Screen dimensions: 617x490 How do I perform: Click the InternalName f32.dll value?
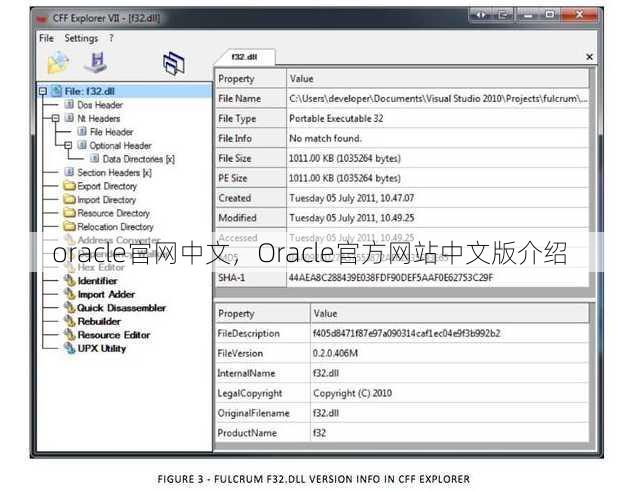click(x=326, y=373)
